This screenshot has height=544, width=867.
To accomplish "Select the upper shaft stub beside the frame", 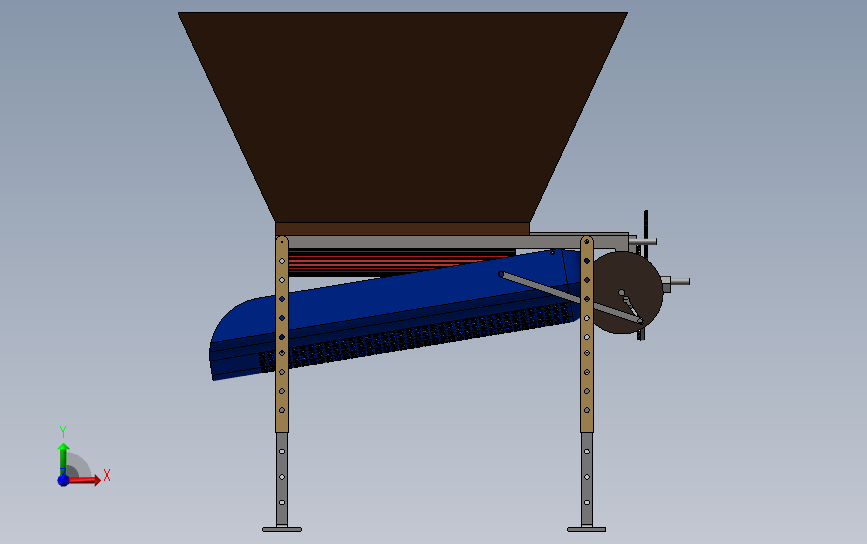I will pyautogui.click(x=643, y=242).
